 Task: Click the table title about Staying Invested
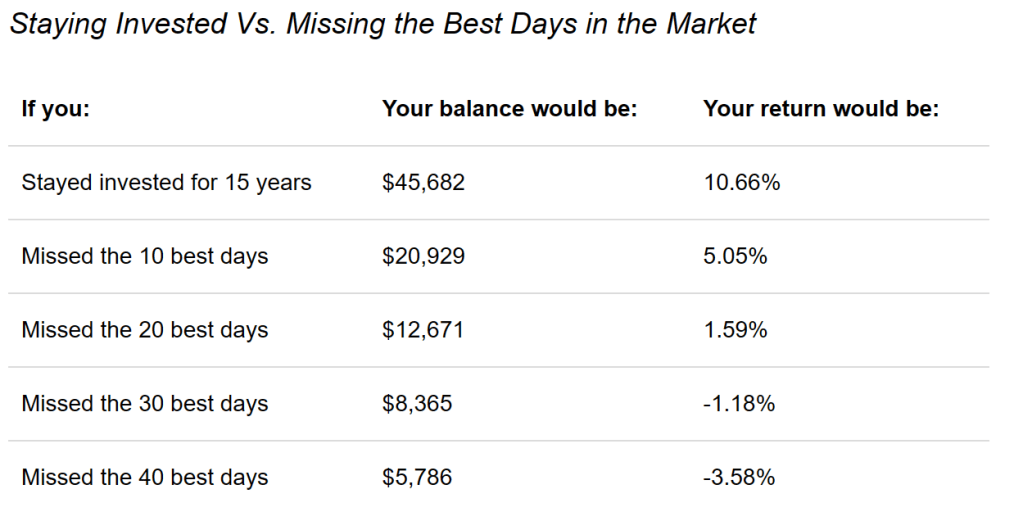pyautogui.click(x=383, y=23)
